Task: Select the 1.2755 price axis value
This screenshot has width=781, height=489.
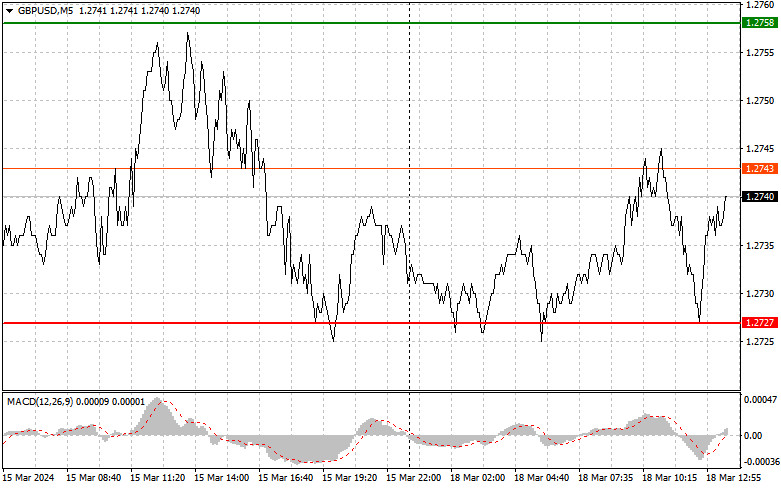Action: (x=760, y=53)
